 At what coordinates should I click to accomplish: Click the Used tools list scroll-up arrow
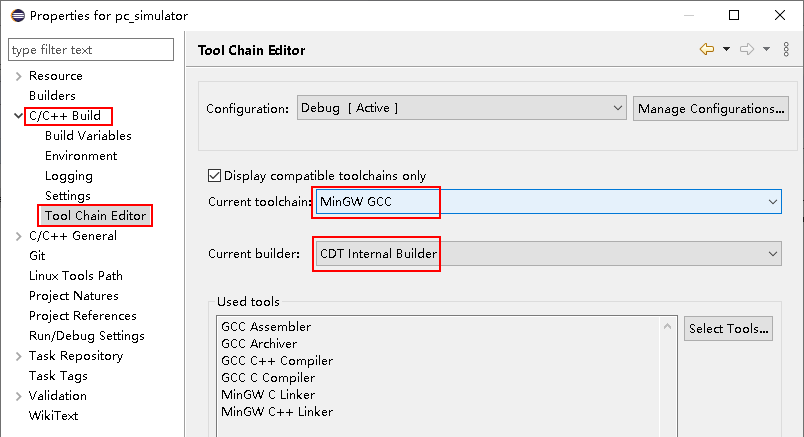click(x=667, y=326)
